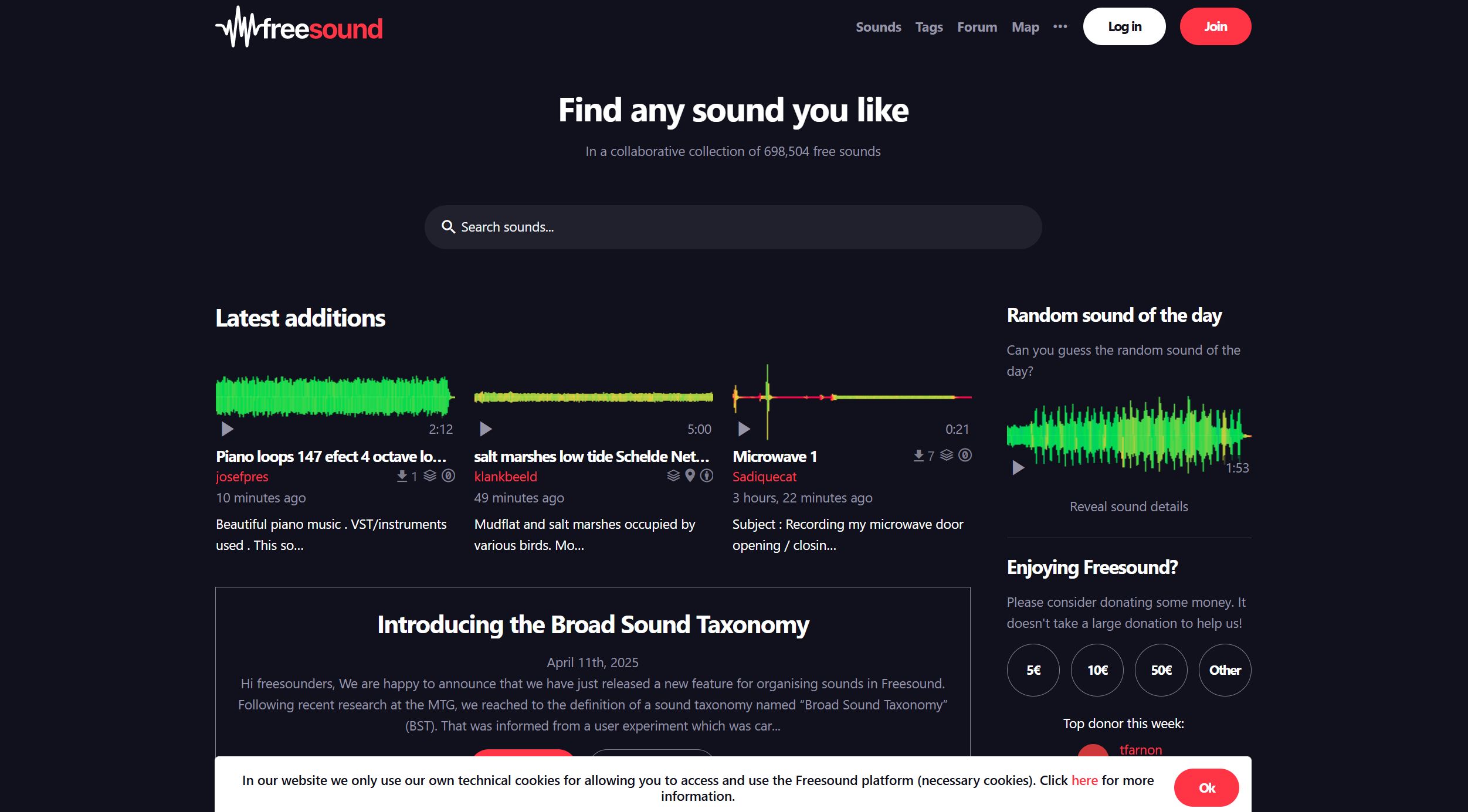This screenshot has width=1468, height=812.
Task: Play the salt marshes low tide sound
Action: [485, 429]
